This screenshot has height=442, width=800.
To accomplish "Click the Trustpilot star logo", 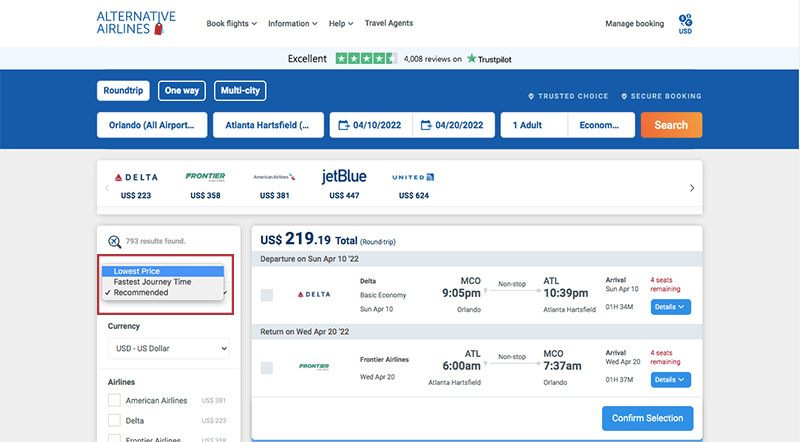I will point(472,59).
